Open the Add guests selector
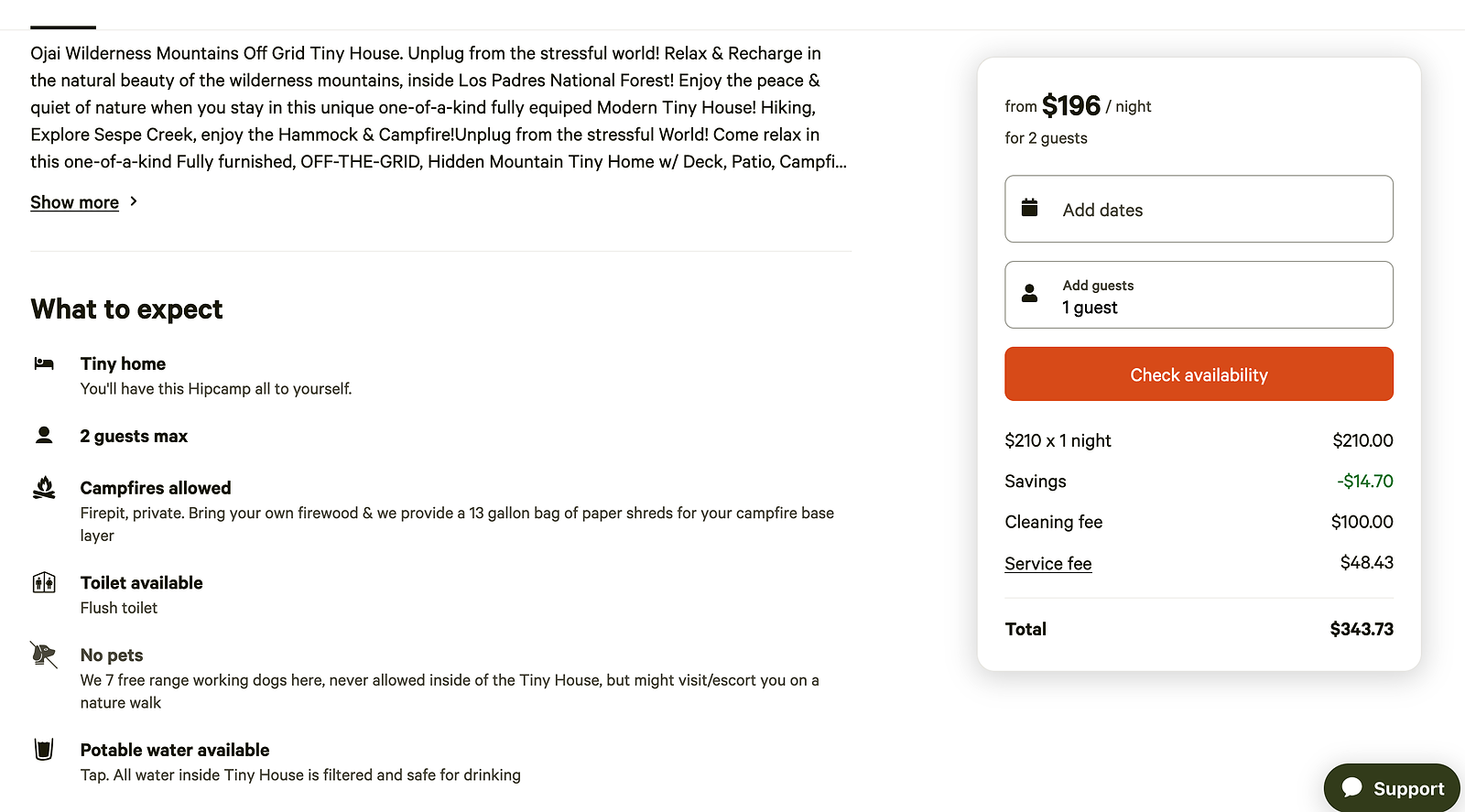1465x812 pixels. 1199,295
